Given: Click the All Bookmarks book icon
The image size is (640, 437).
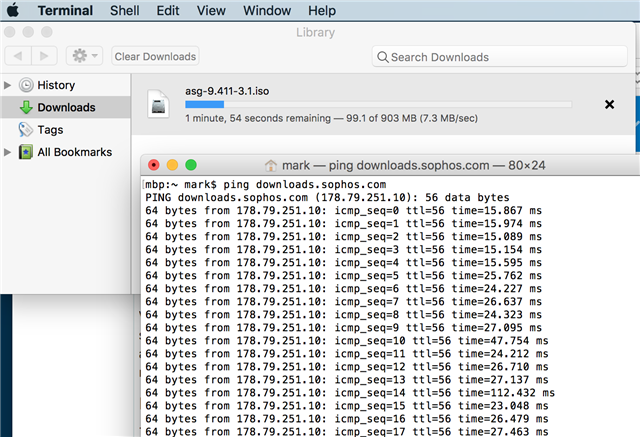Looking at the screenshot, I should point(26,152).
